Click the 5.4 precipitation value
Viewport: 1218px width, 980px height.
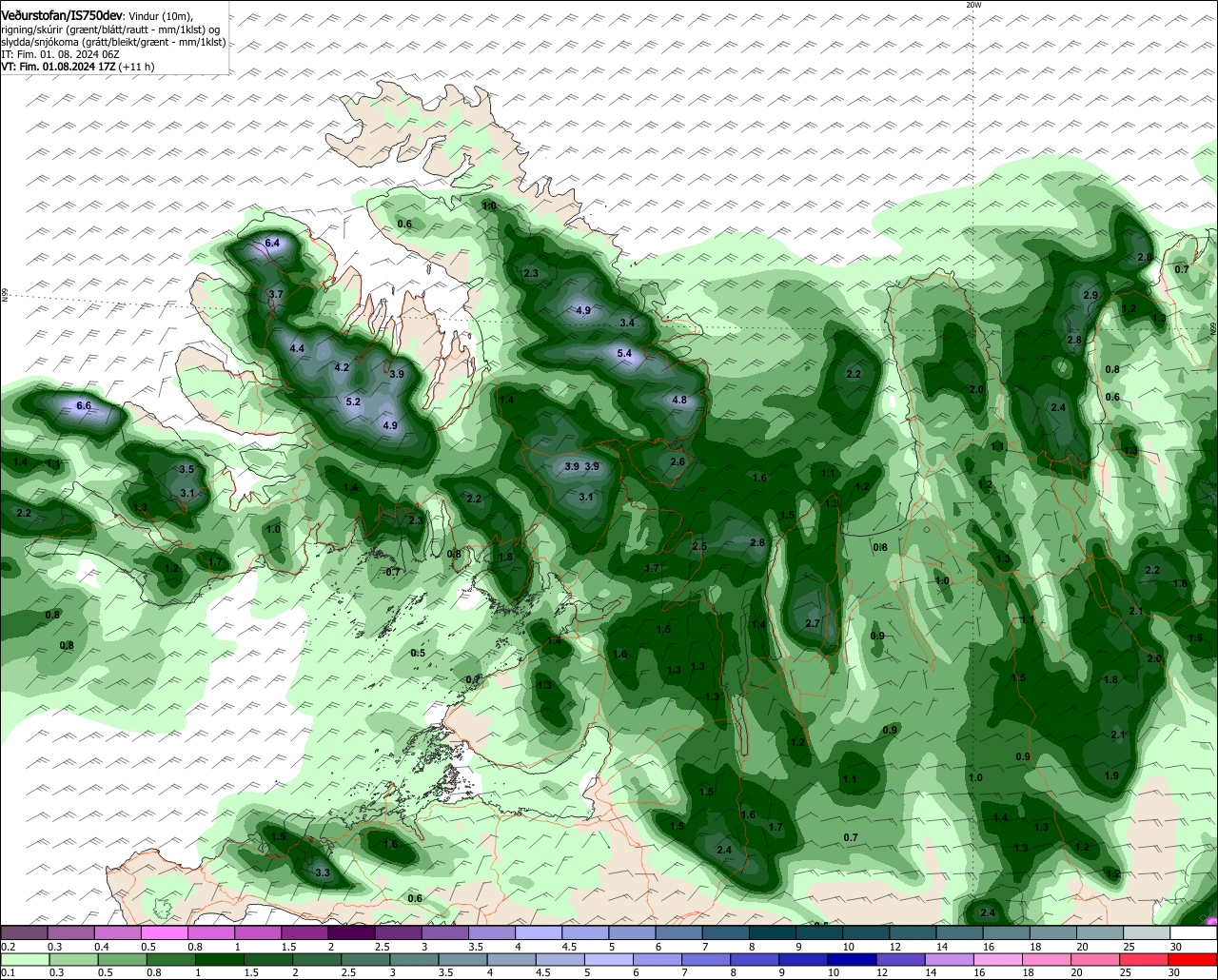pos(625,354)
